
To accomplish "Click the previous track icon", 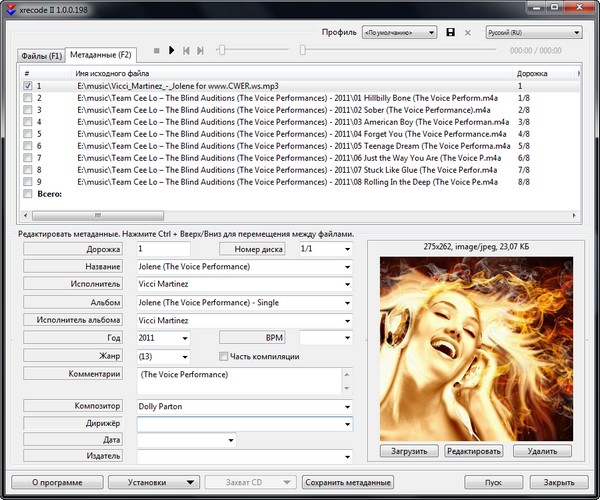I will tap(186, 50).
